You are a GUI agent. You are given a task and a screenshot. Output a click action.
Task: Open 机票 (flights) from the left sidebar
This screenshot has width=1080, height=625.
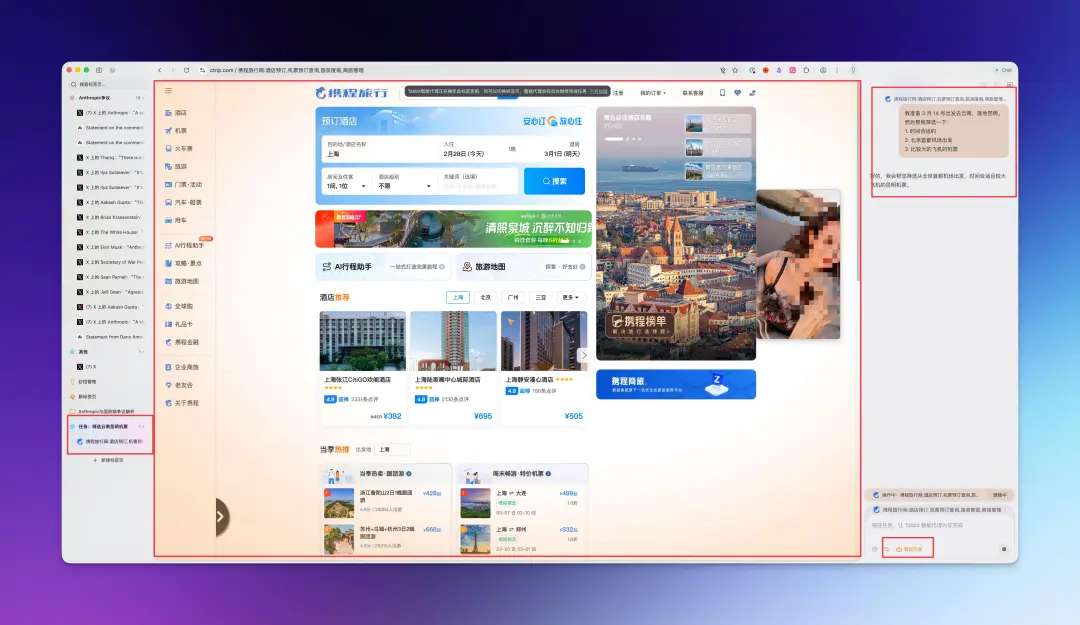pyautogui.click(x=180, y=131)
